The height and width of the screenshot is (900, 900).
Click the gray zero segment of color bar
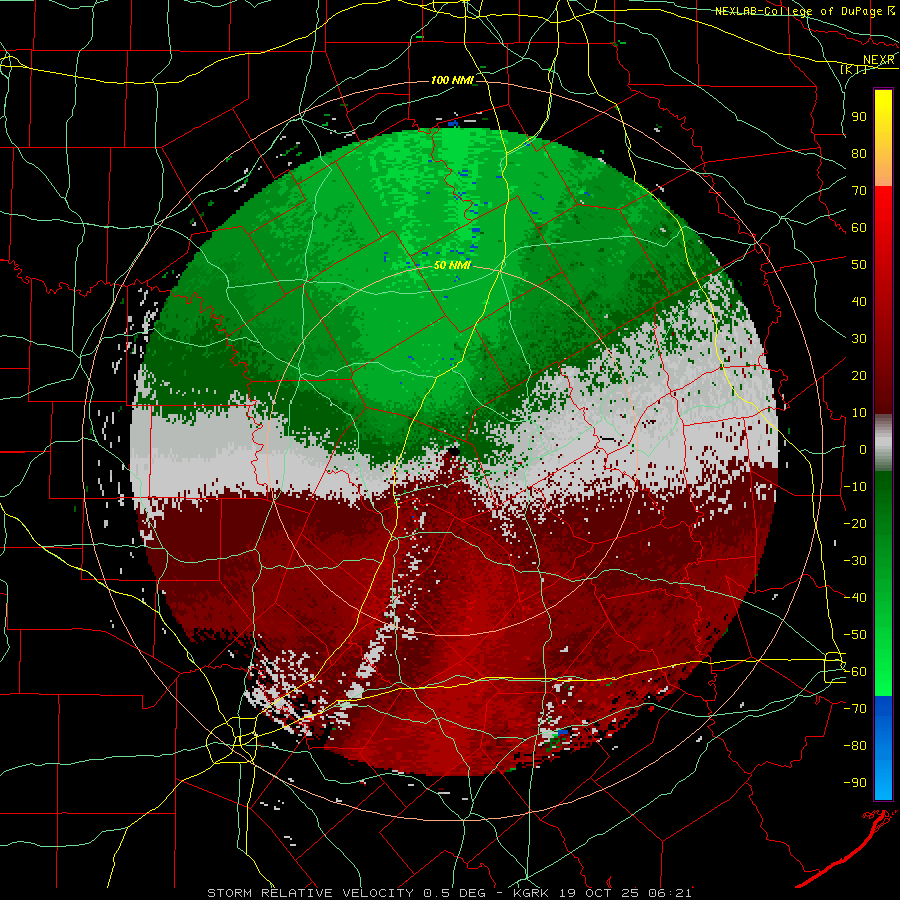883,442
